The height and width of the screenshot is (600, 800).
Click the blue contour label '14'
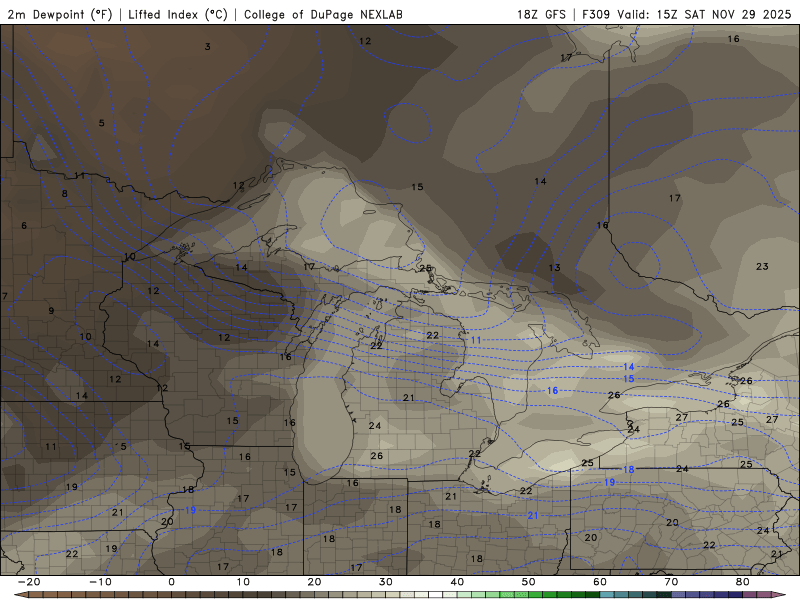[x=629, y=367]
